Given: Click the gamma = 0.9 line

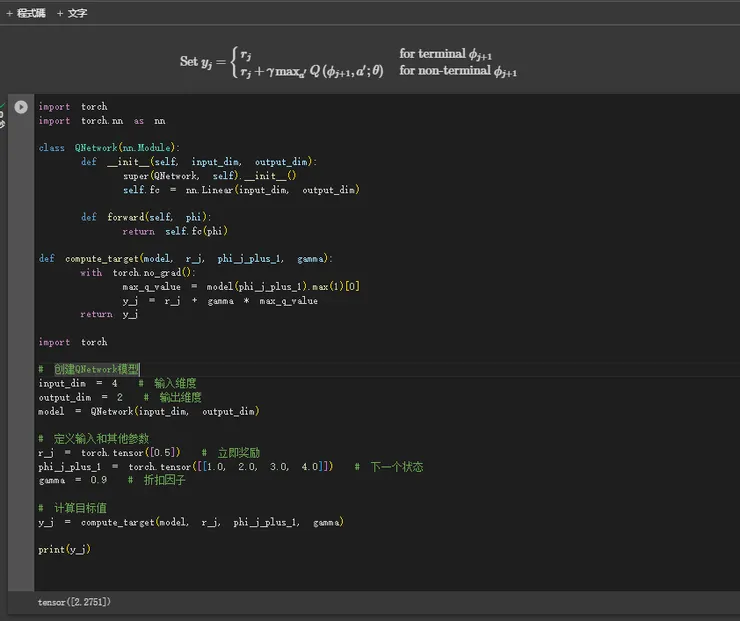Looking at the screenshot, I should coord(72,480).
